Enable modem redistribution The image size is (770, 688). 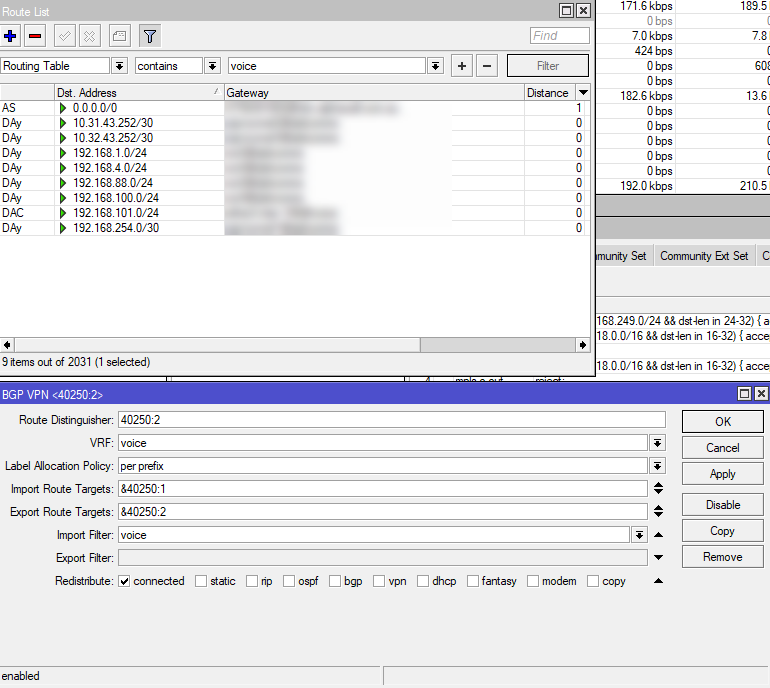[x=533, y=581]
